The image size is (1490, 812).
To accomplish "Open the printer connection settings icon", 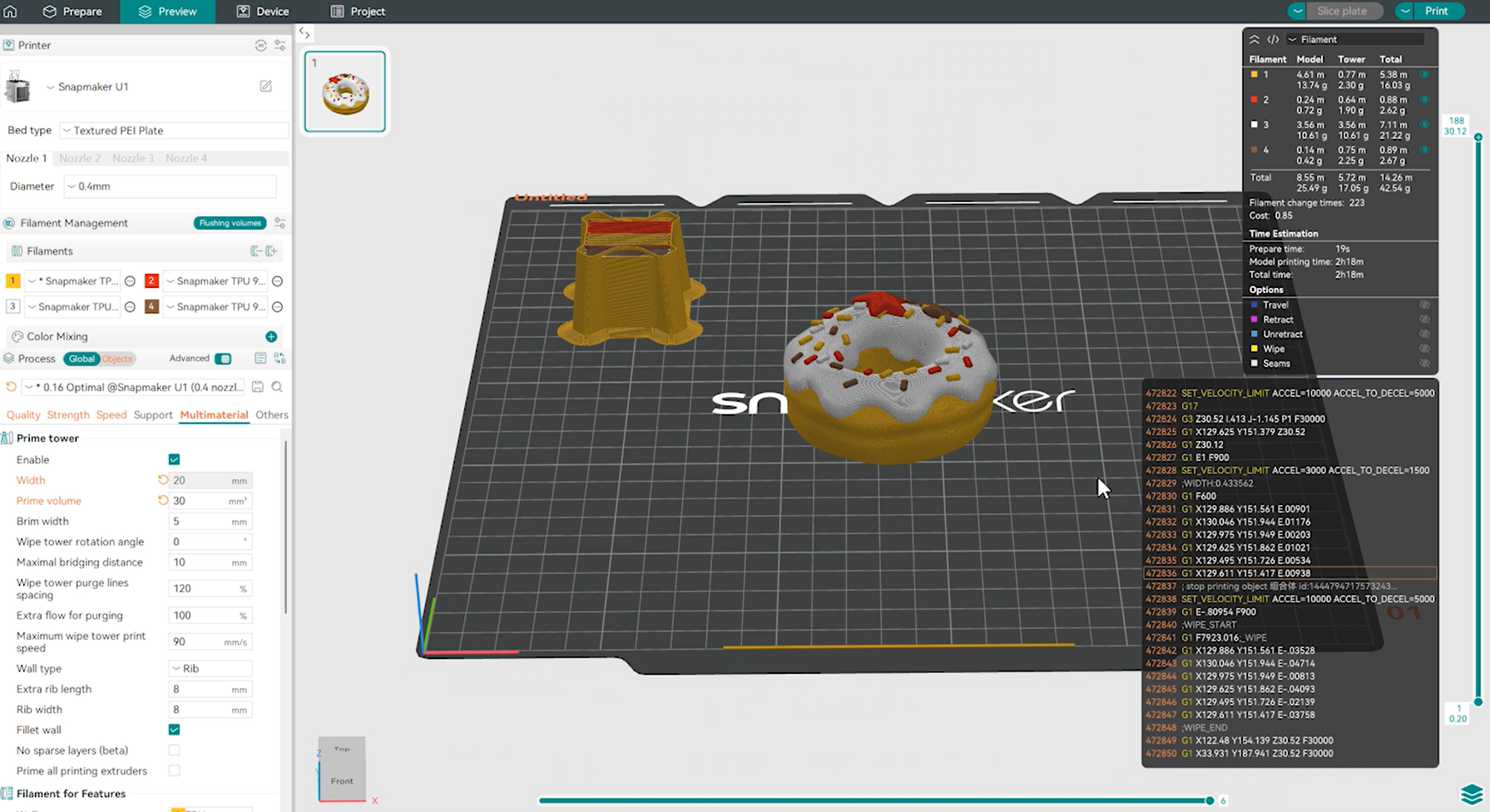I will click(x=260, y=46).
